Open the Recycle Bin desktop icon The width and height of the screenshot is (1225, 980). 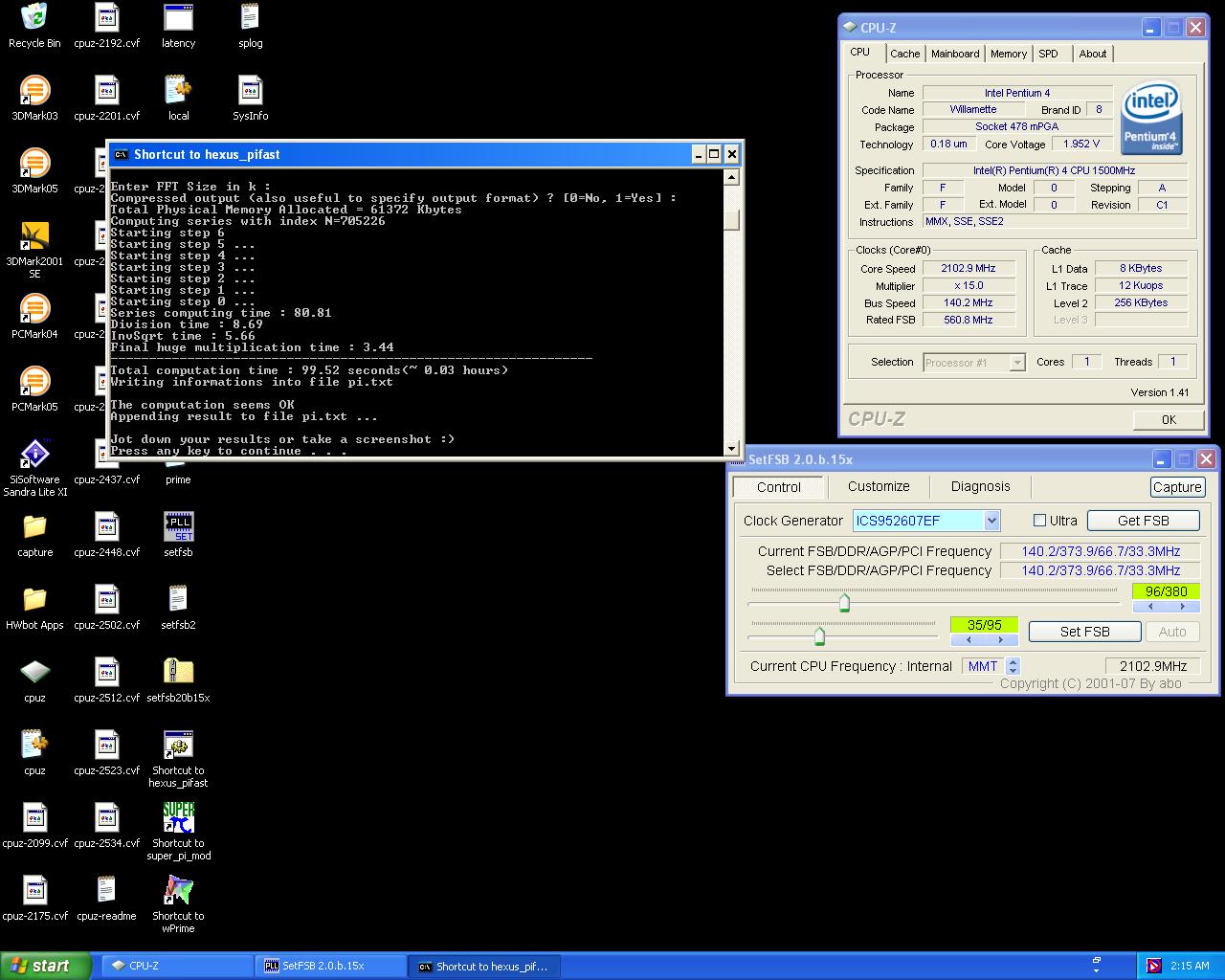click(x=34, y=17)
